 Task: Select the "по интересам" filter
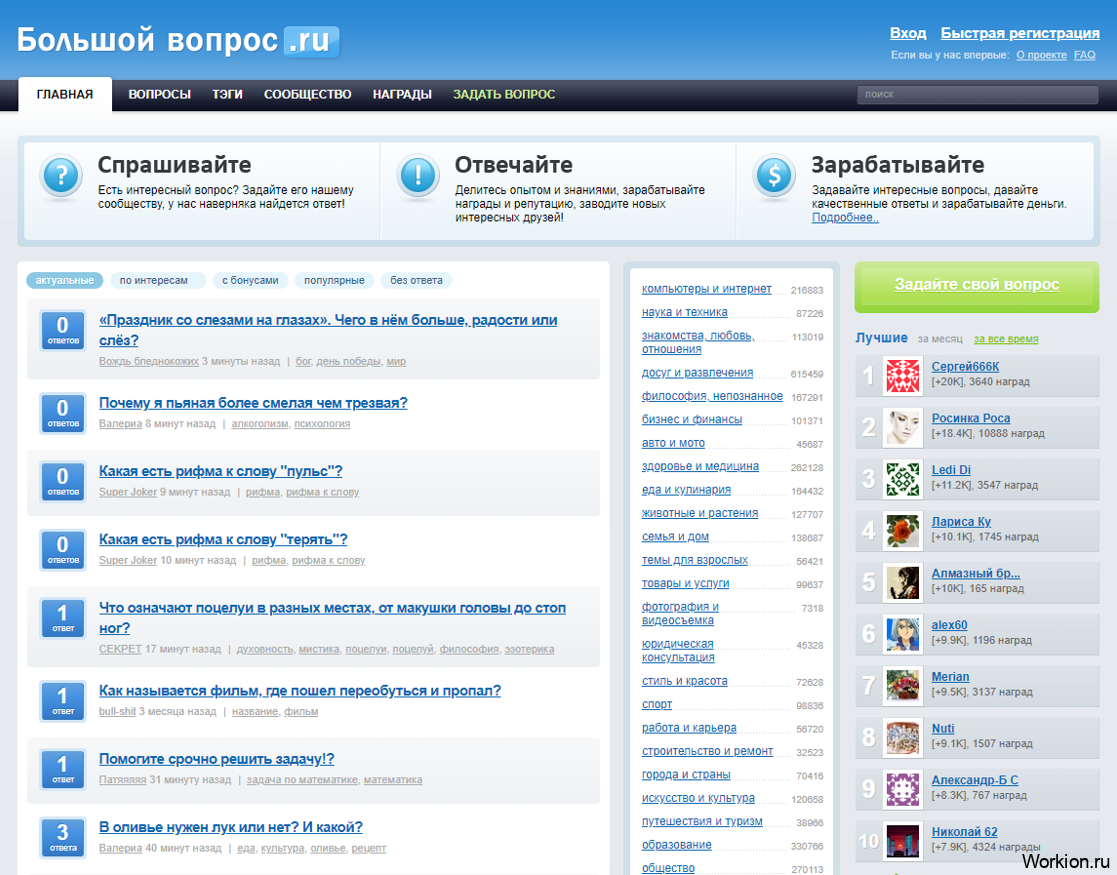click(x=157, y=281)
